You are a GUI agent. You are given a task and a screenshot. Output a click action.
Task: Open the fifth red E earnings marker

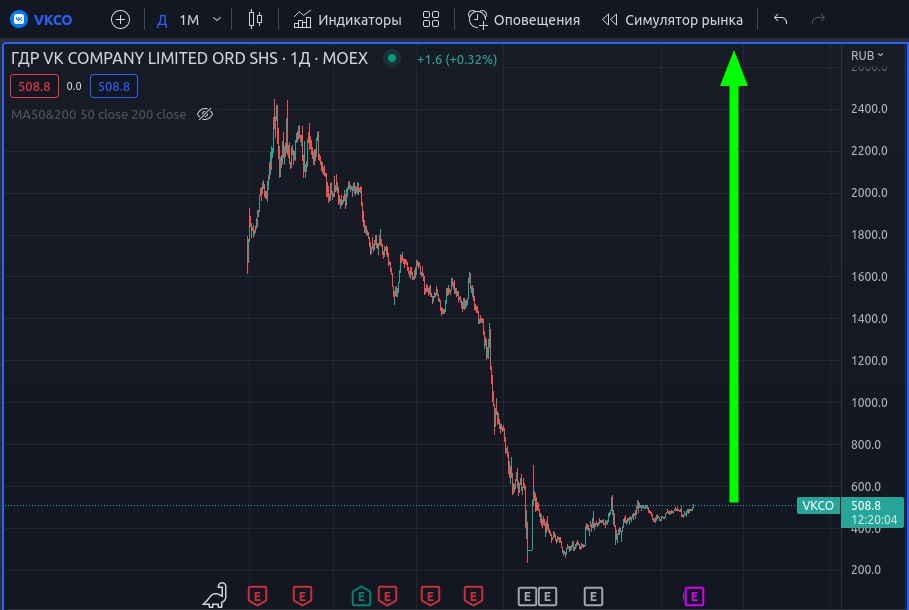point(430,596)
